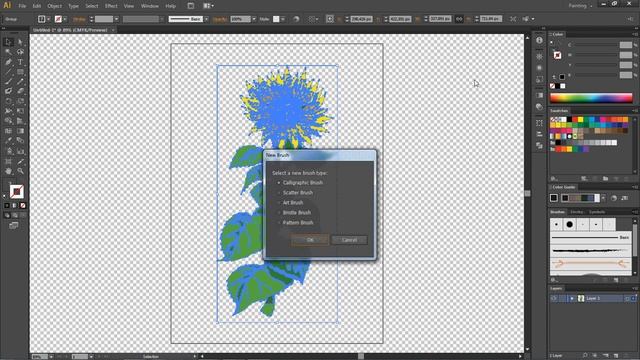The height and width of the screenshot is (360, 640).
Task: Select the Blob Brush tool
Action: (8, 91)
